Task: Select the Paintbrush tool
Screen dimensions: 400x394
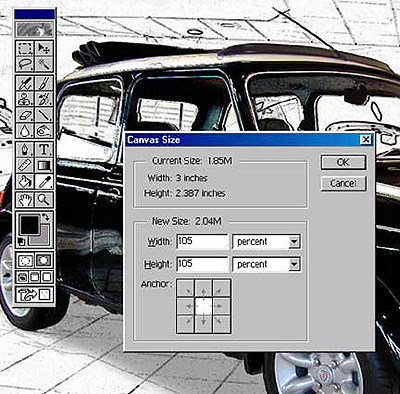Action: coord(44,83)
